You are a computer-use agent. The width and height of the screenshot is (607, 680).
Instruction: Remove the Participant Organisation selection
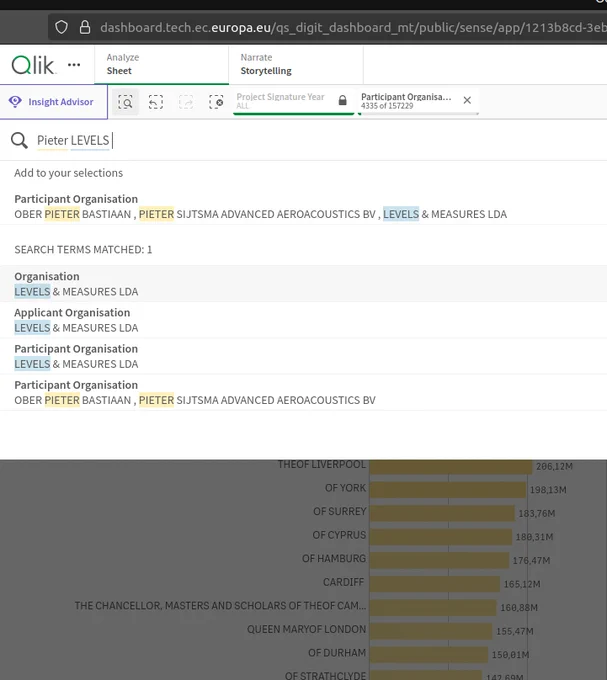tap(467, 101)
